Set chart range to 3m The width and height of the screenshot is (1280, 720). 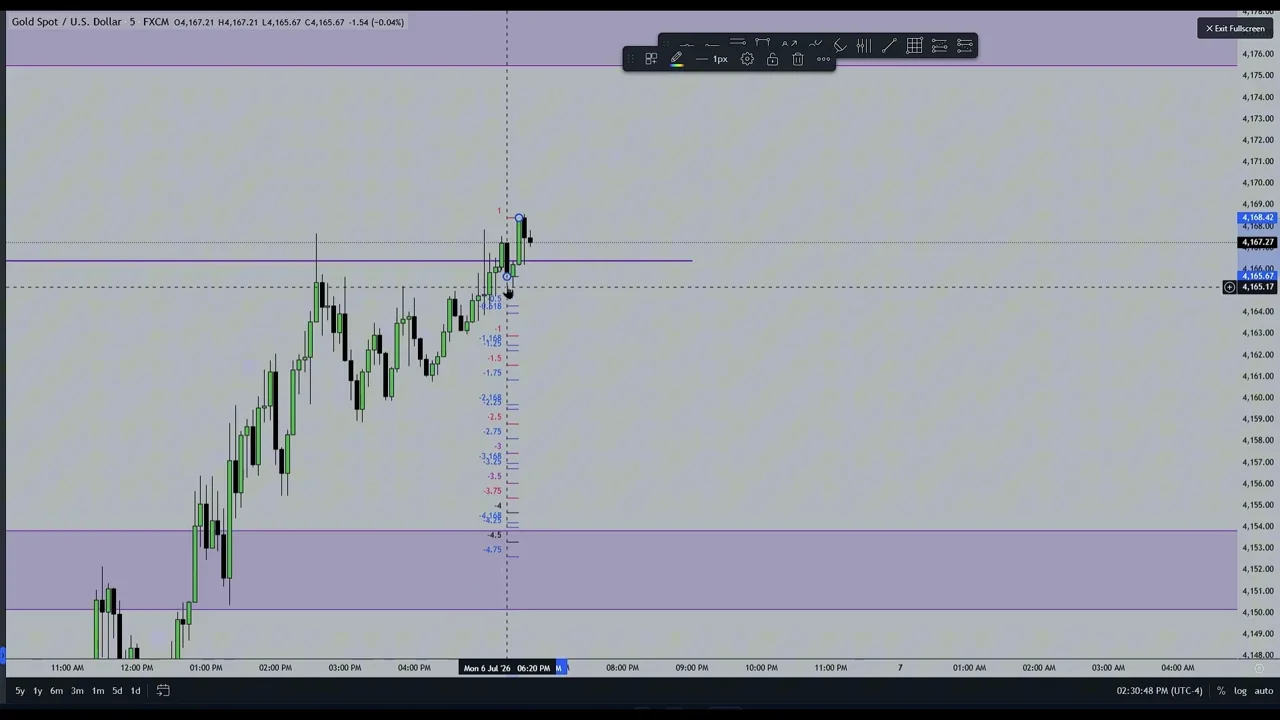click(77, 690)
